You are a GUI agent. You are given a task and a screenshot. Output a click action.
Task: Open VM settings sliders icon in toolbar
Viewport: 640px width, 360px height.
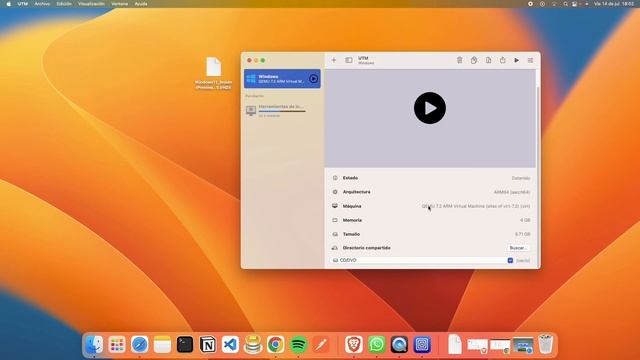(530, 60)
